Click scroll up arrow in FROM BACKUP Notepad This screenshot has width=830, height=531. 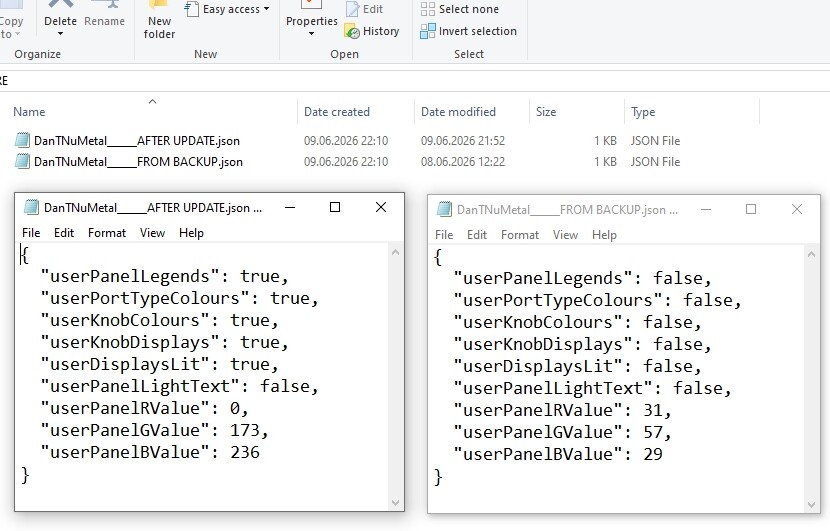point(811,255)
